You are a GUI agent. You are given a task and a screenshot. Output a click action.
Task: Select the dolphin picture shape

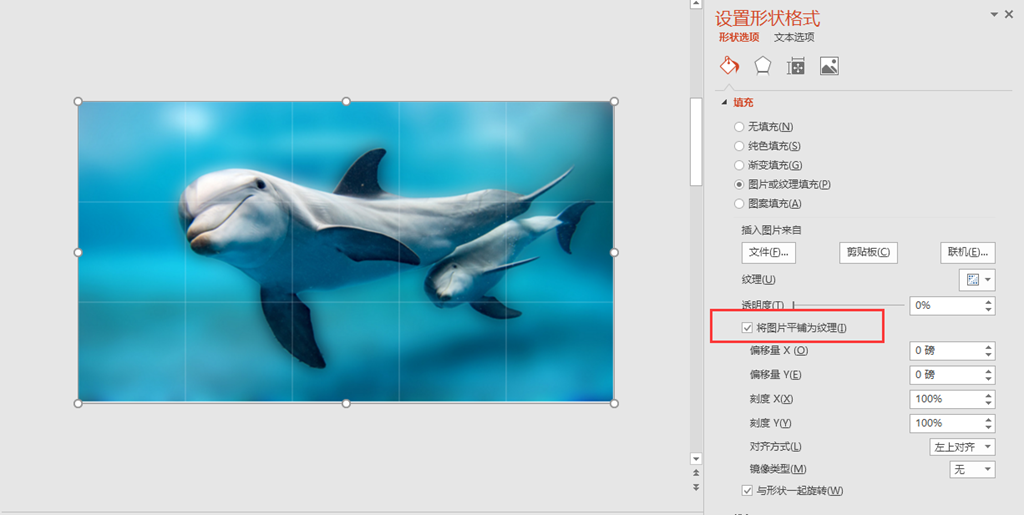pos(346,252)
